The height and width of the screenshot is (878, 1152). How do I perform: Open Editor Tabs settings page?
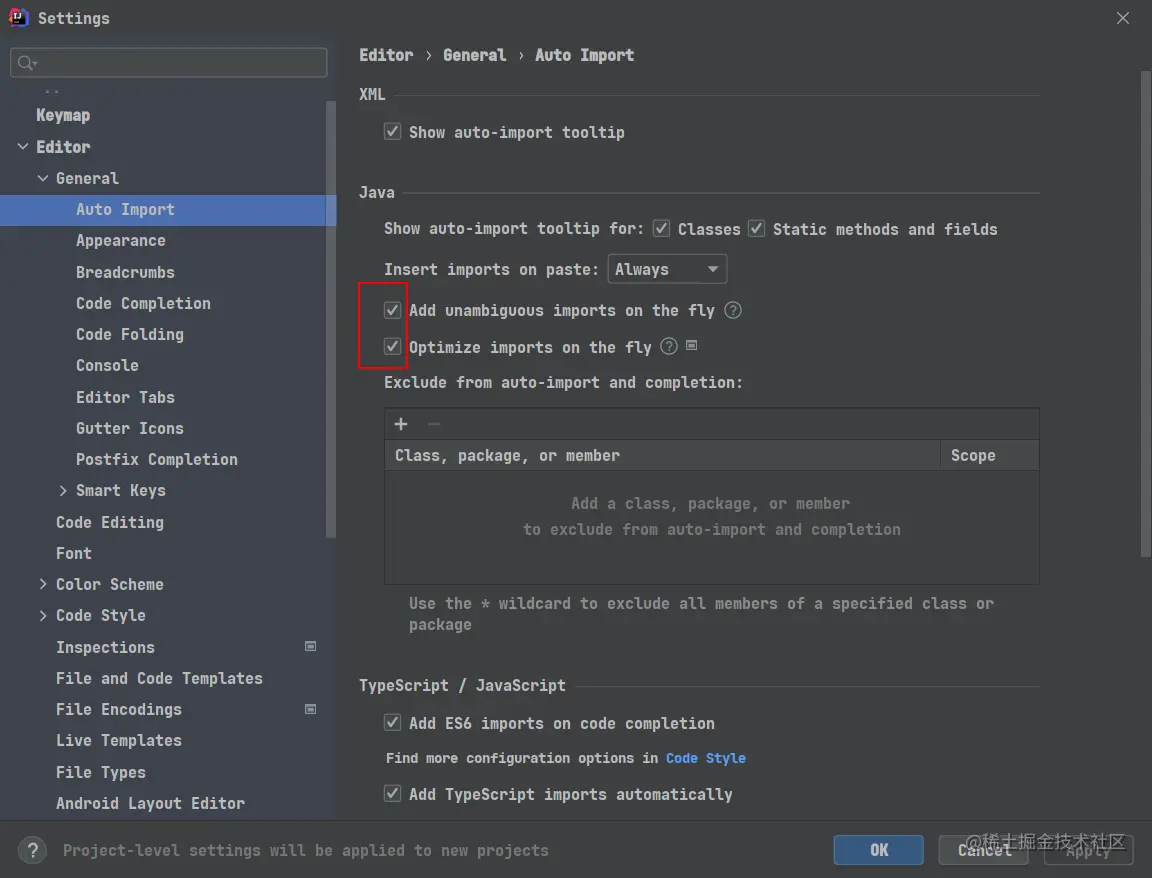point(125,397)
